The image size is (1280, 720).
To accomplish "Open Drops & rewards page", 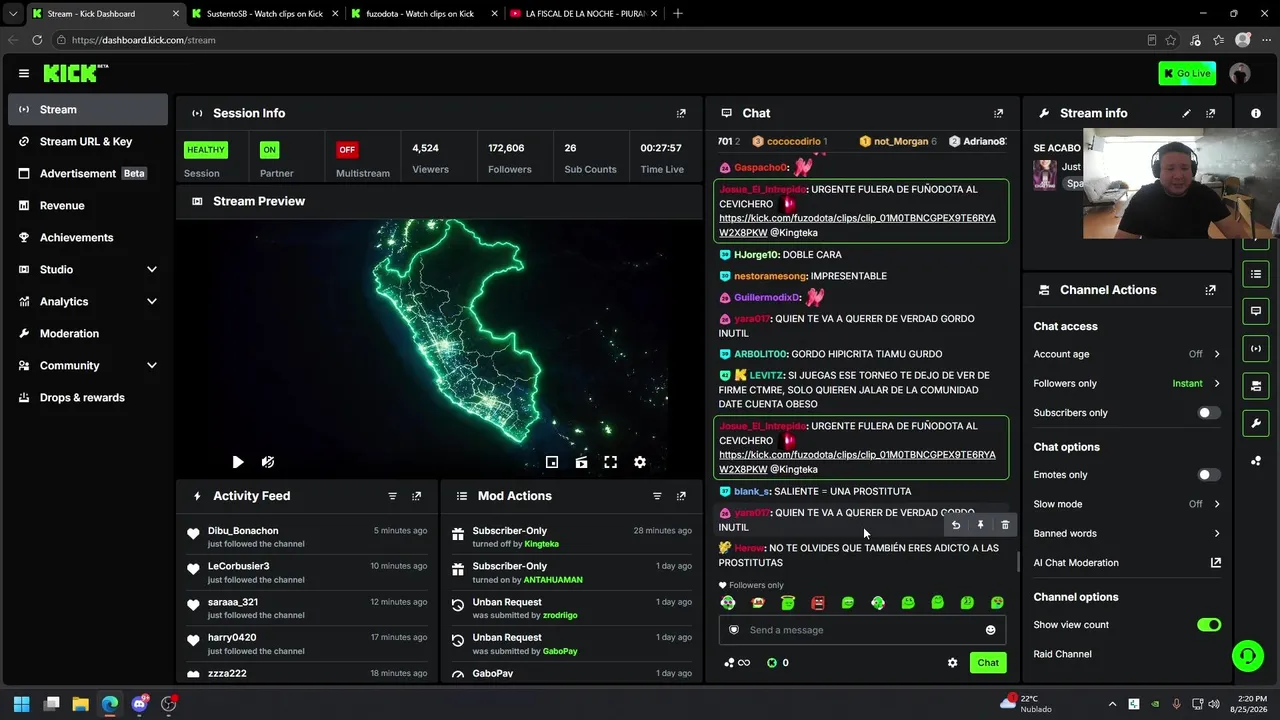I will coord(88,398).
